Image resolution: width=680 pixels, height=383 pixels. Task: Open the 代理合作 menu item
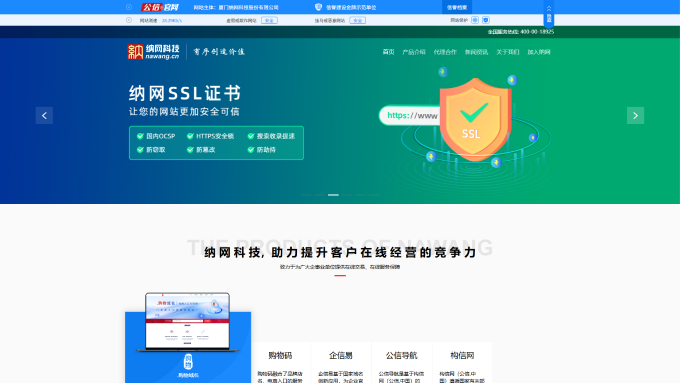[x=445, y=52]
